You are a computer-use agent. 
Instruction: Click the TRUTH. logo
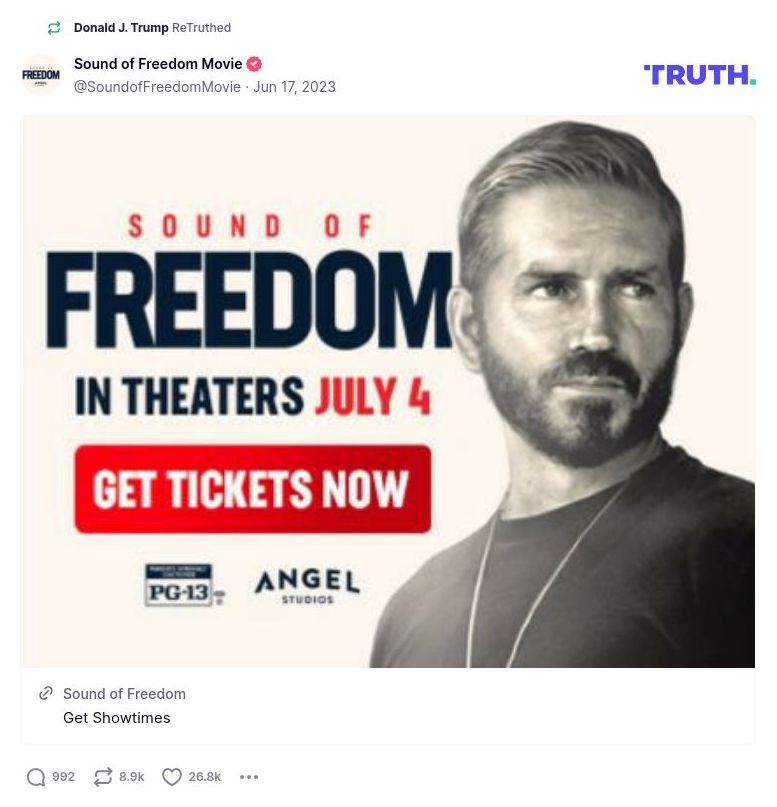pos(699,75)
